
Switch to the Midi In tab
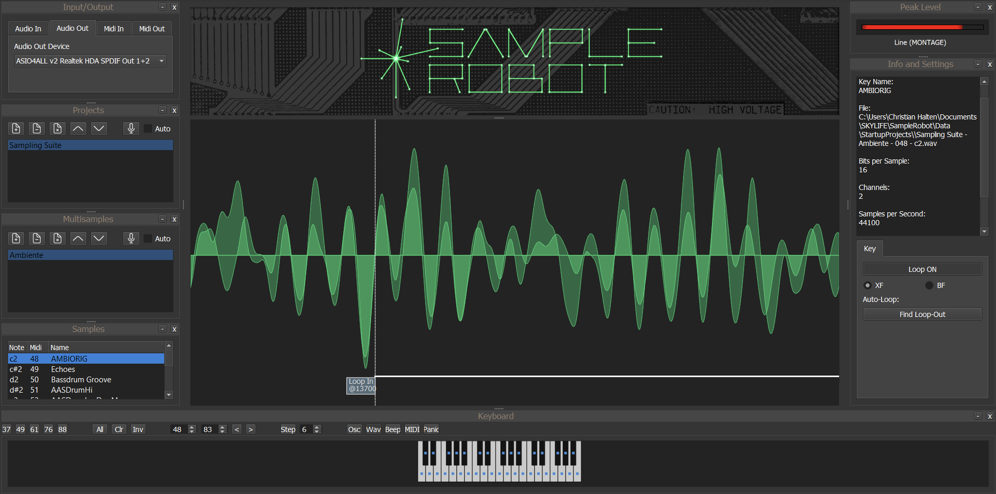114,29
